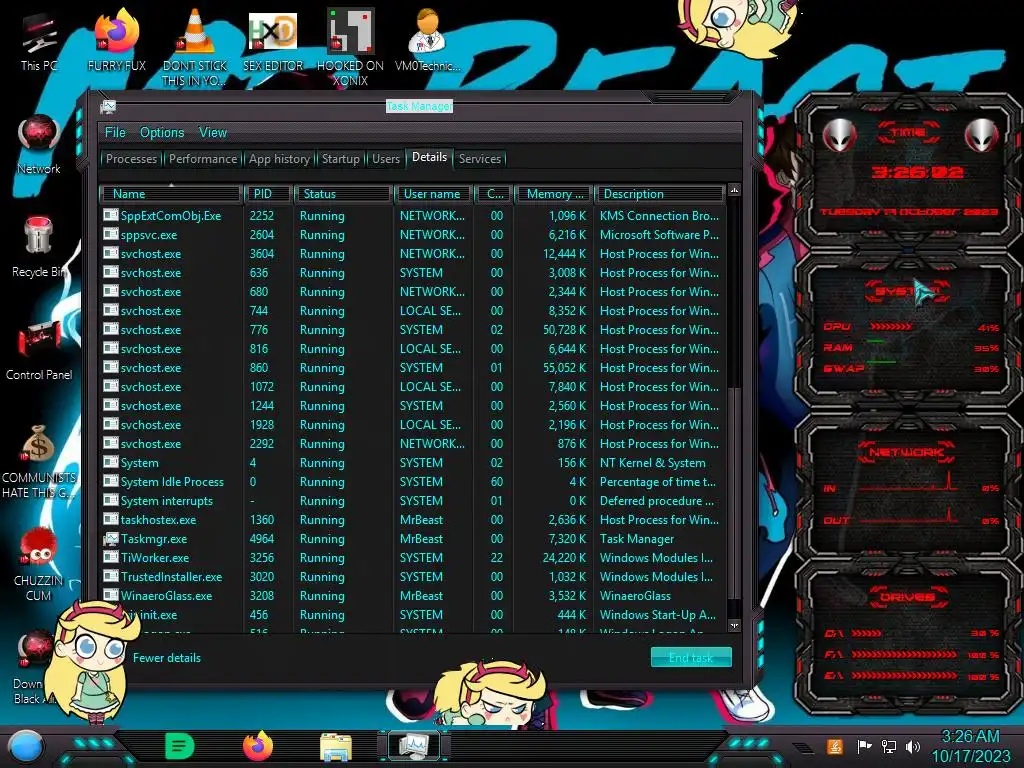The height and width of the screenshot is (768, 1024).
Task: Click the F:\ drive bar in Drives widget
Action: pyautogui.click(x=904, y=654)
